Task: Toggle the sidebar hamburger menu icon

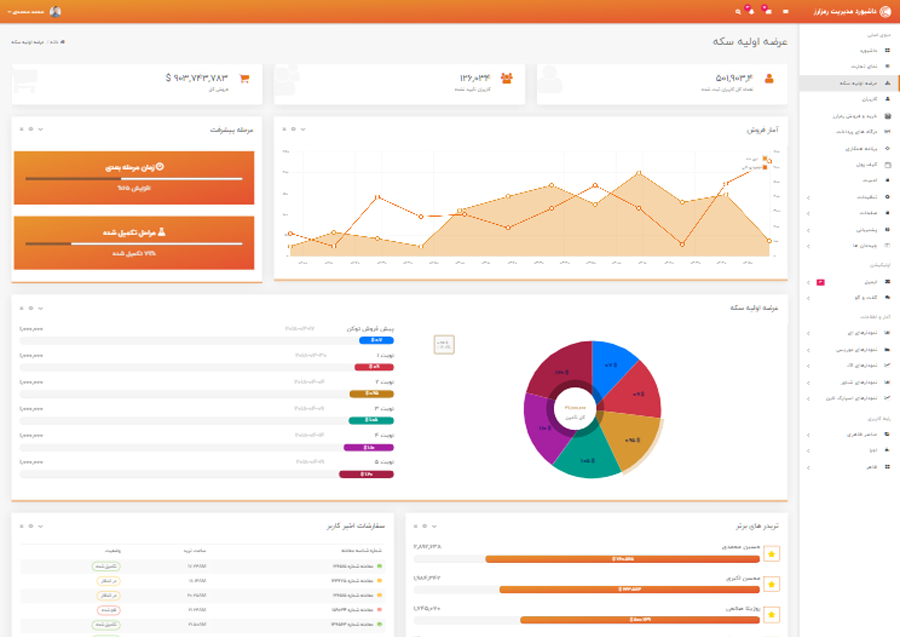Action: tap(785, 11)
